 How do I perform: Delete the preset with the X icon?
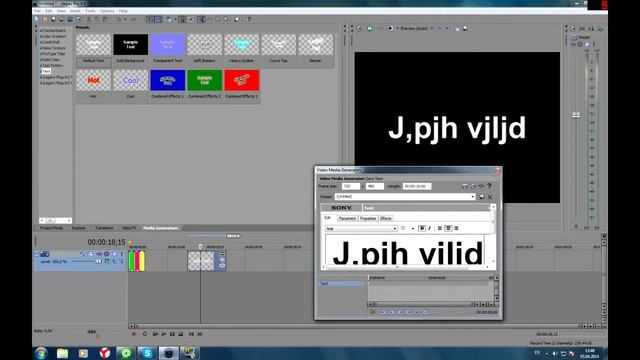490,197
